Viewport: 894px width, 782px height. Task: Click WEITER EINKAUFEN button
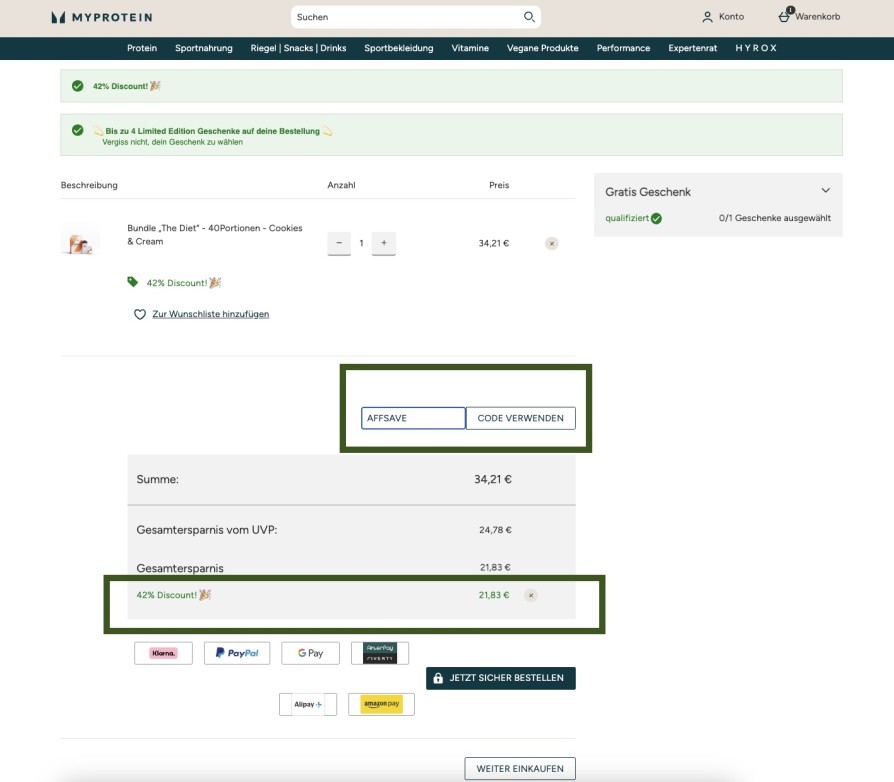(520, 768)
